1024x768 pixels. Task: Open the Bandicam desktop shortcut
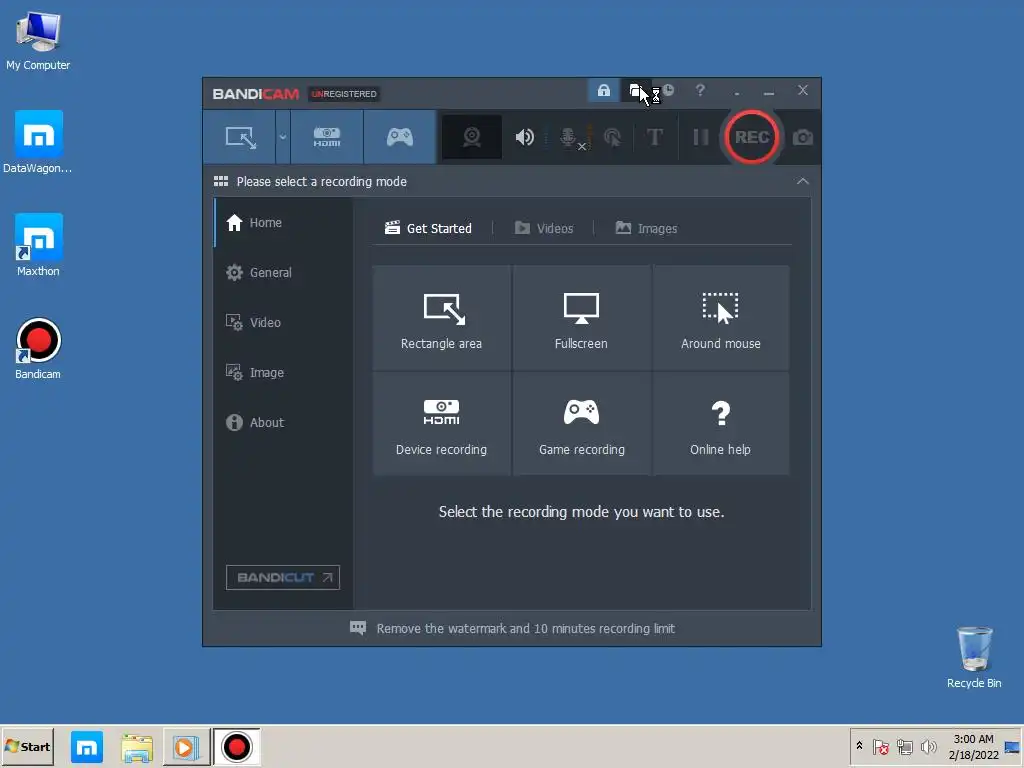point(38,348)
